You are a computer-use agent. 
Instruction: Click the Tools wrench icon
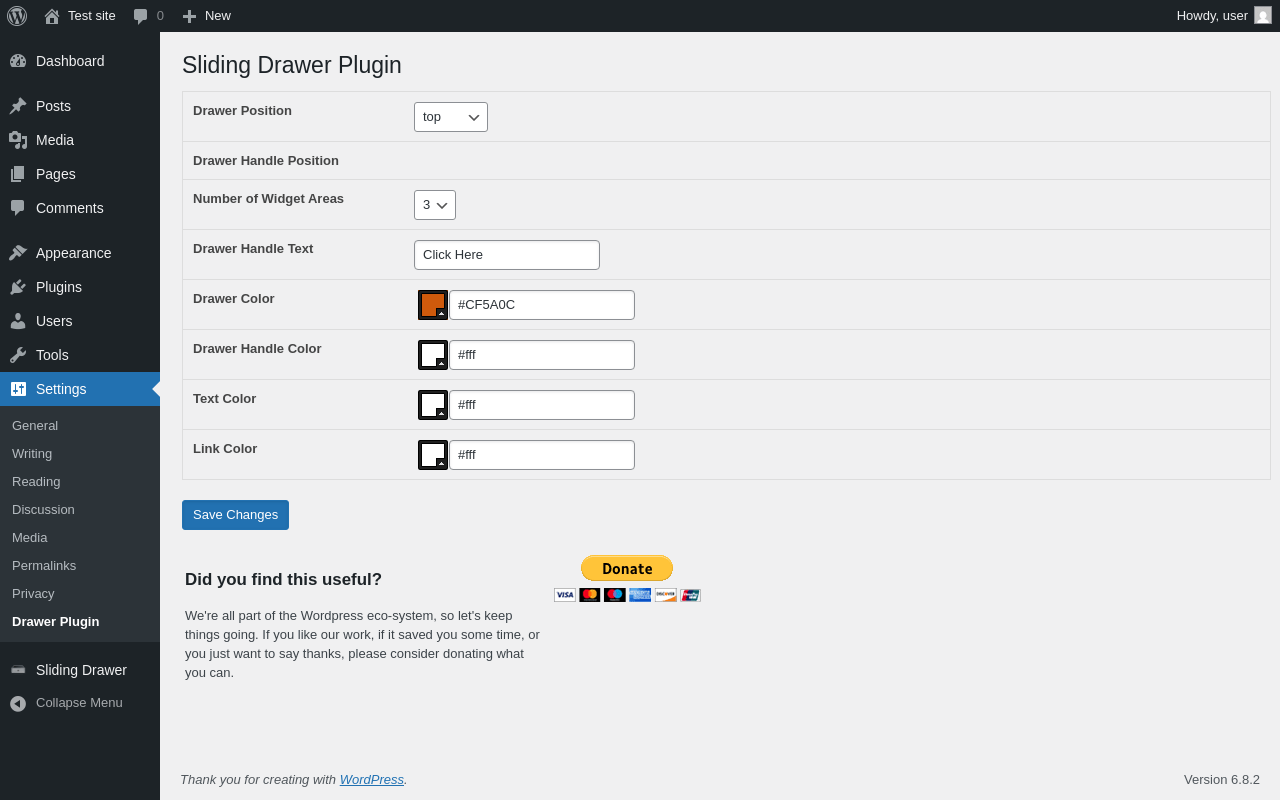point(18,355)
